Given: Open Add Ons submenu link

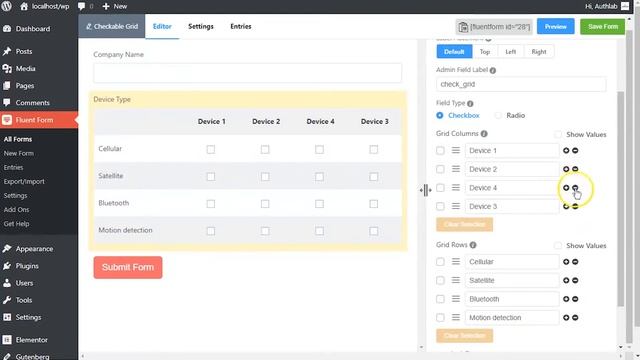Looking at the screenshot, I should 16,209.
